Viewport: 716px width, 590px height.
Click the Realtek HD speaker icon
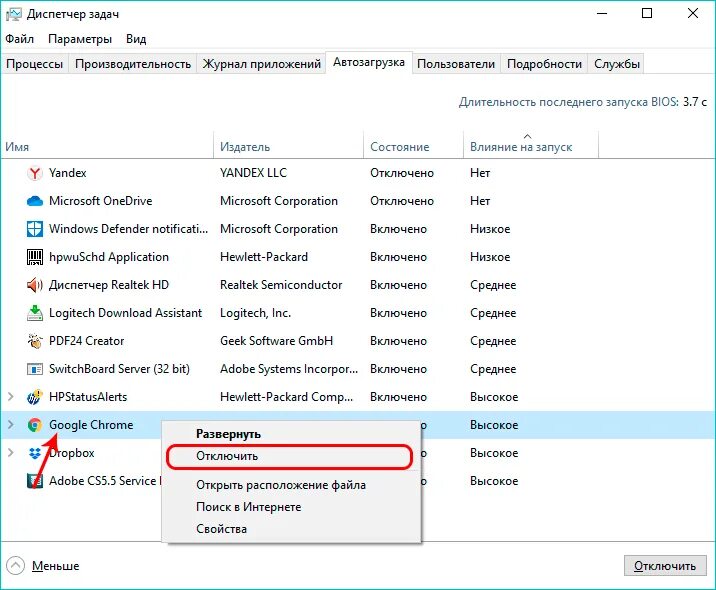pos(35,285)
